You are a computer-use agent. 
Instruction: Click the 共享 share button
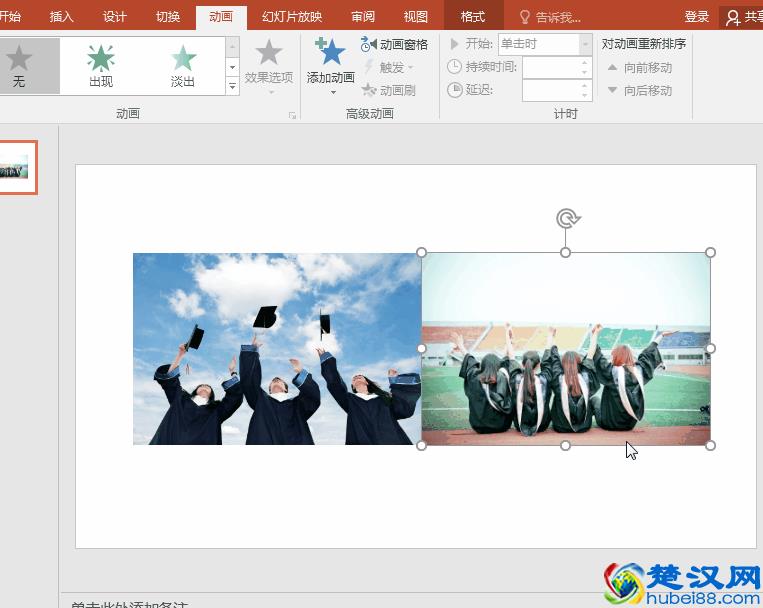[744, 18]
